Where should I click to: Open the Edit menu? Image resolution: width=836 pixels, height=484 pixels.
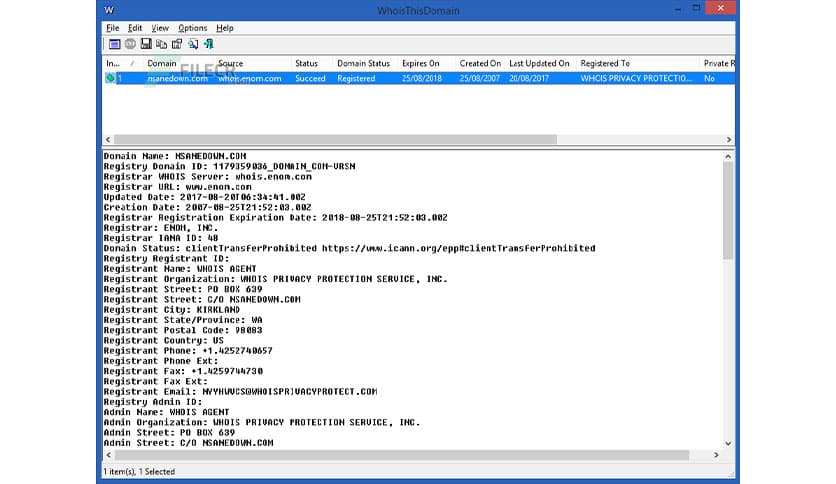pos(135,28)
